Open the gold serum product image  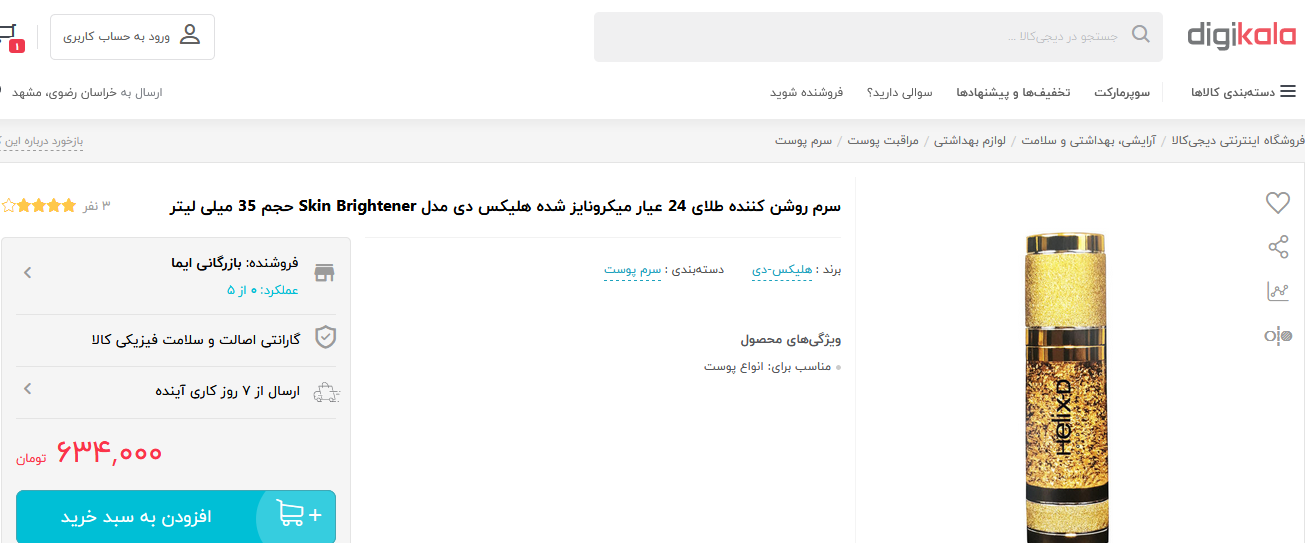tap(1065, 388)
